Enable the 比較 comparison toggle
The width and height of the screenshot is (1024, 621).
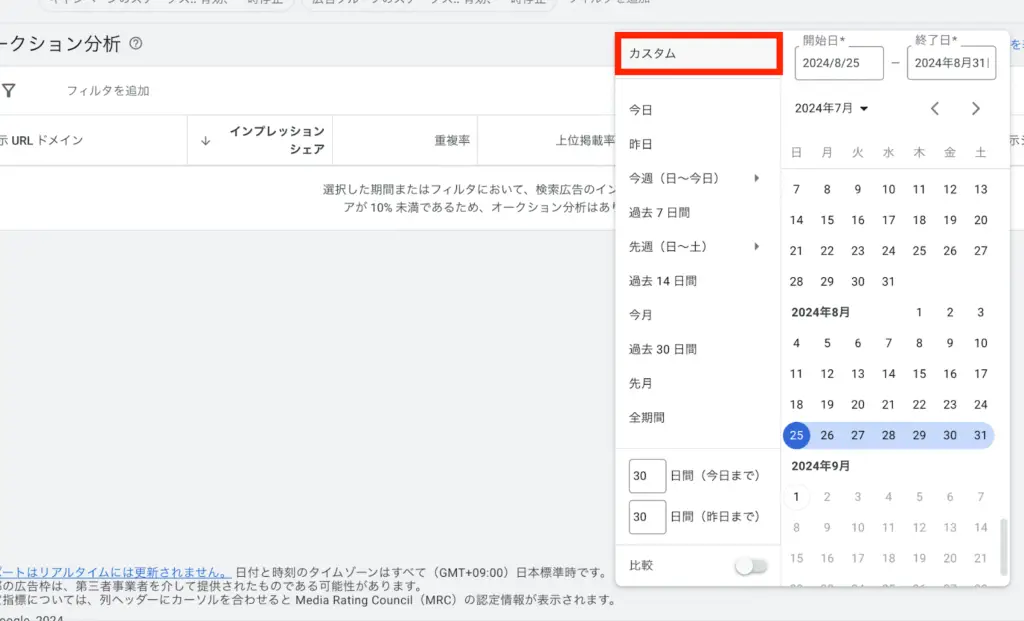click(x=750, y=565)
